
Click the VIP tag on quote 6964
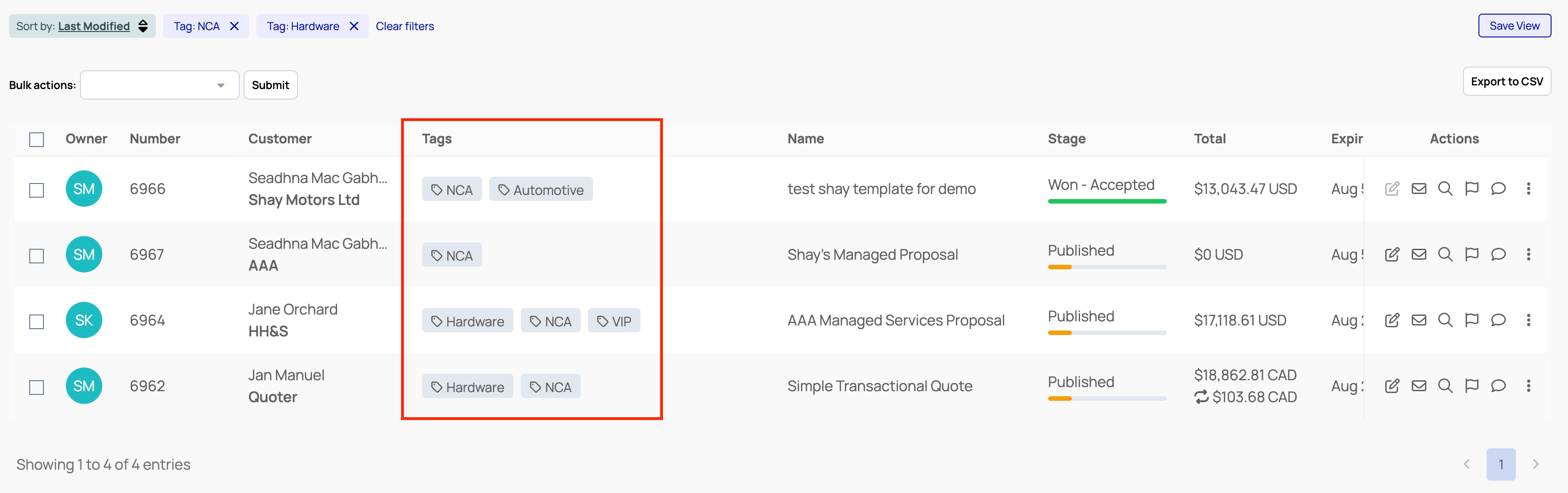(x=614, y=321)
